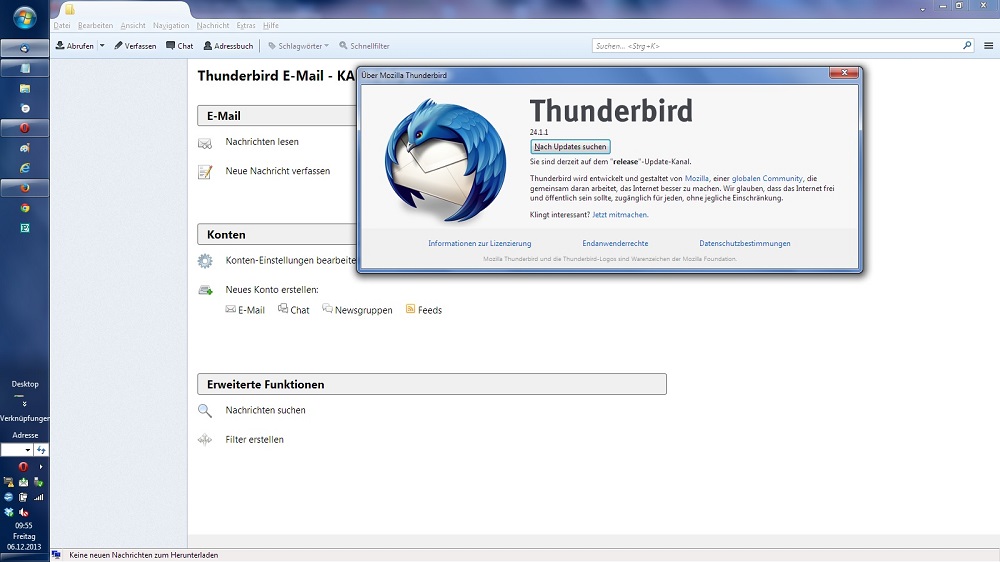
Task: Click Nach Updates suchen button
Action: 570,147
